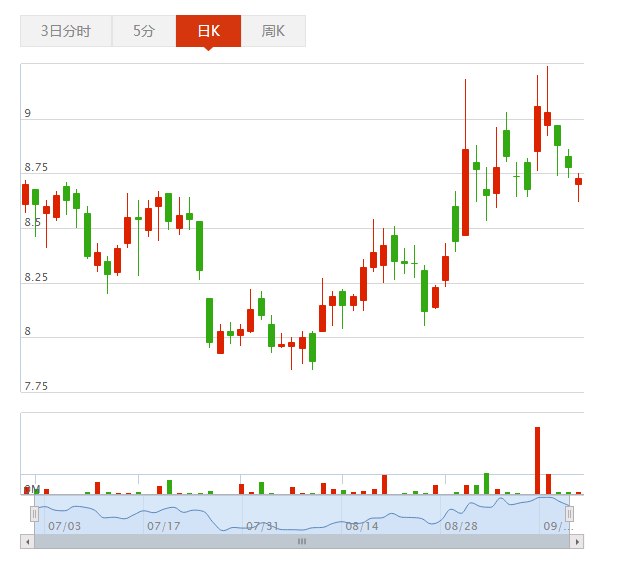Select the 07/31 navigator date marker

pos(262,525)
